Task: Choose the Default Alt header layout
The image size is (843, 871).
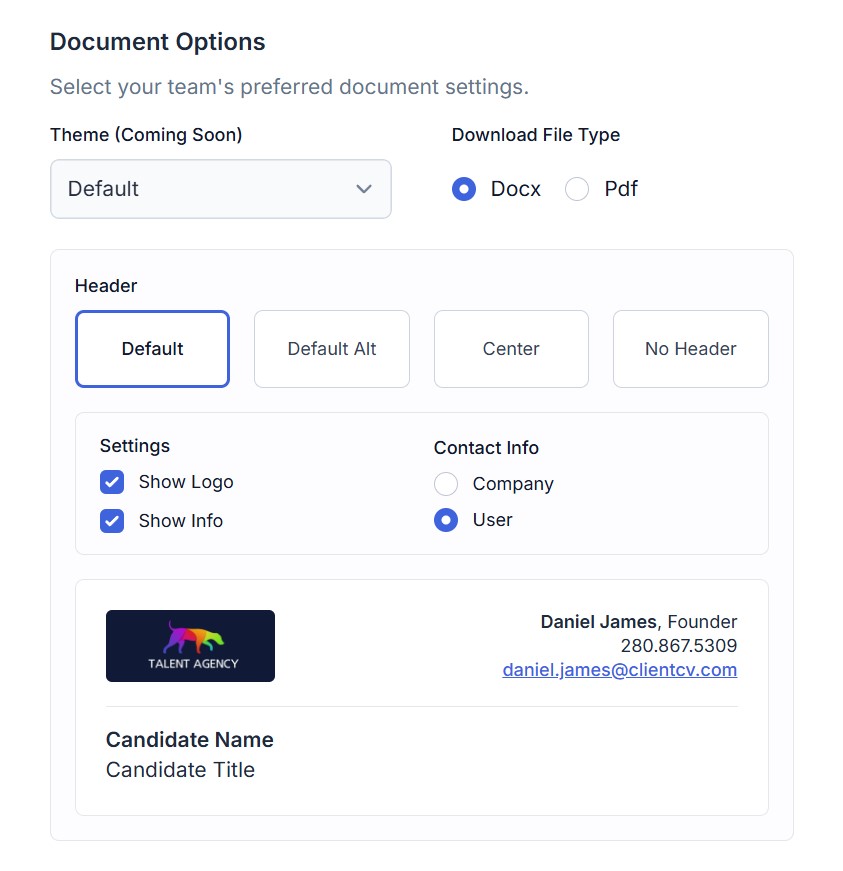Action: click(332, 349)
